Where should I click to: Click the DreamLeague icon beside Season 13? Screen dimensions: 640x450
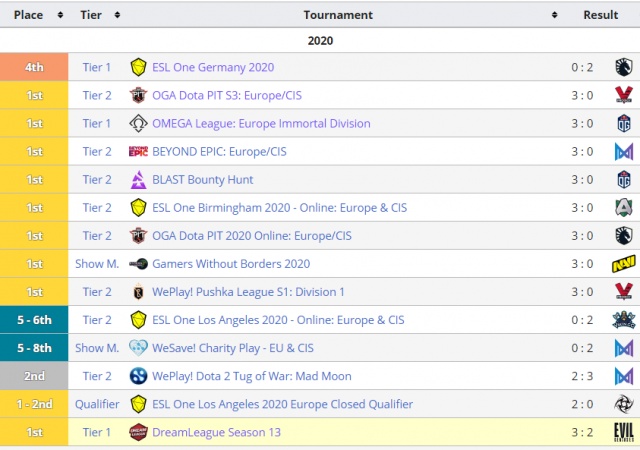coord(138,432)
